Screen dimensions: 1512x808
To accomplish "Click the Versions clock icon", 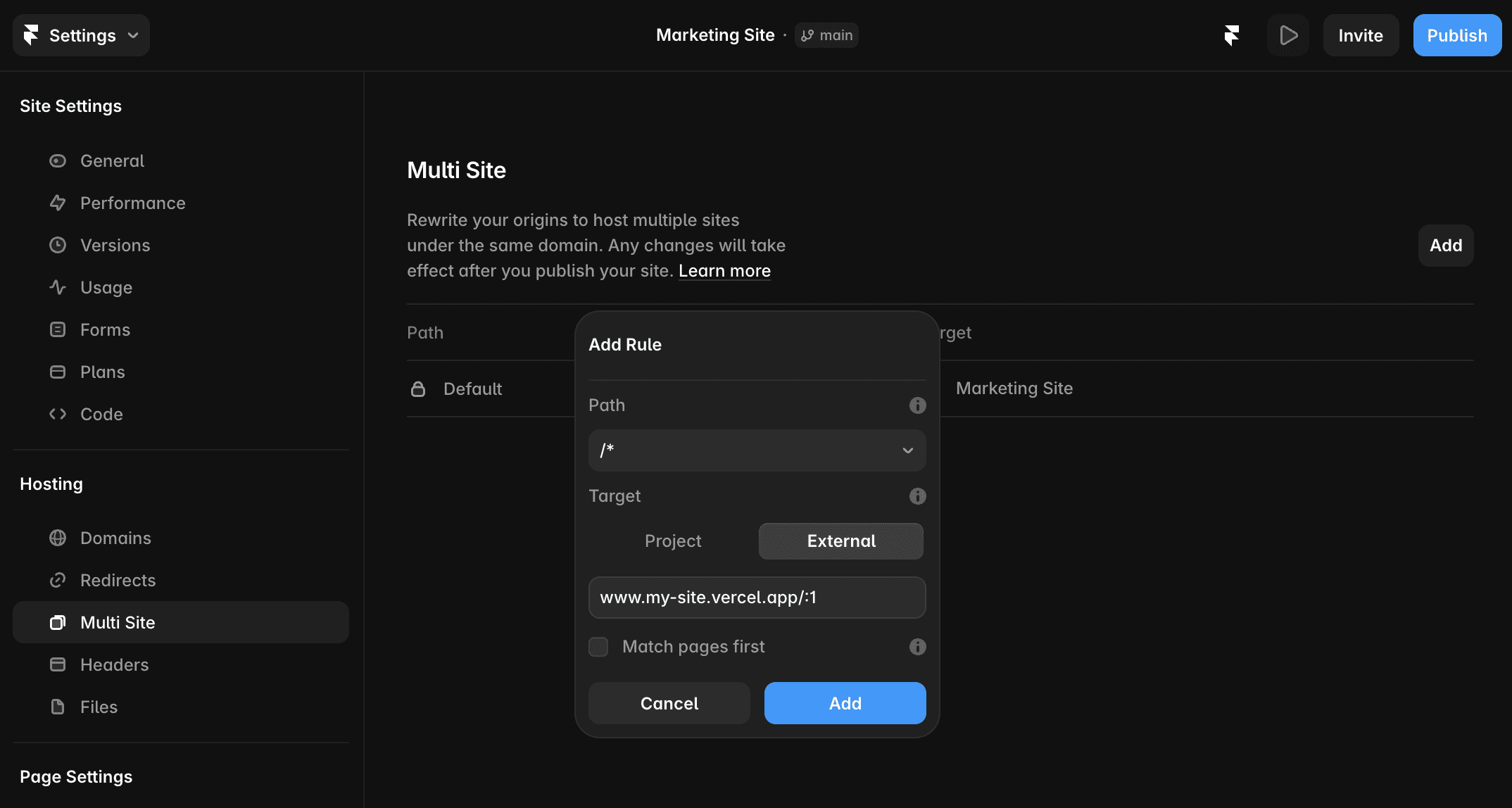I will click(x=58, y=246).
